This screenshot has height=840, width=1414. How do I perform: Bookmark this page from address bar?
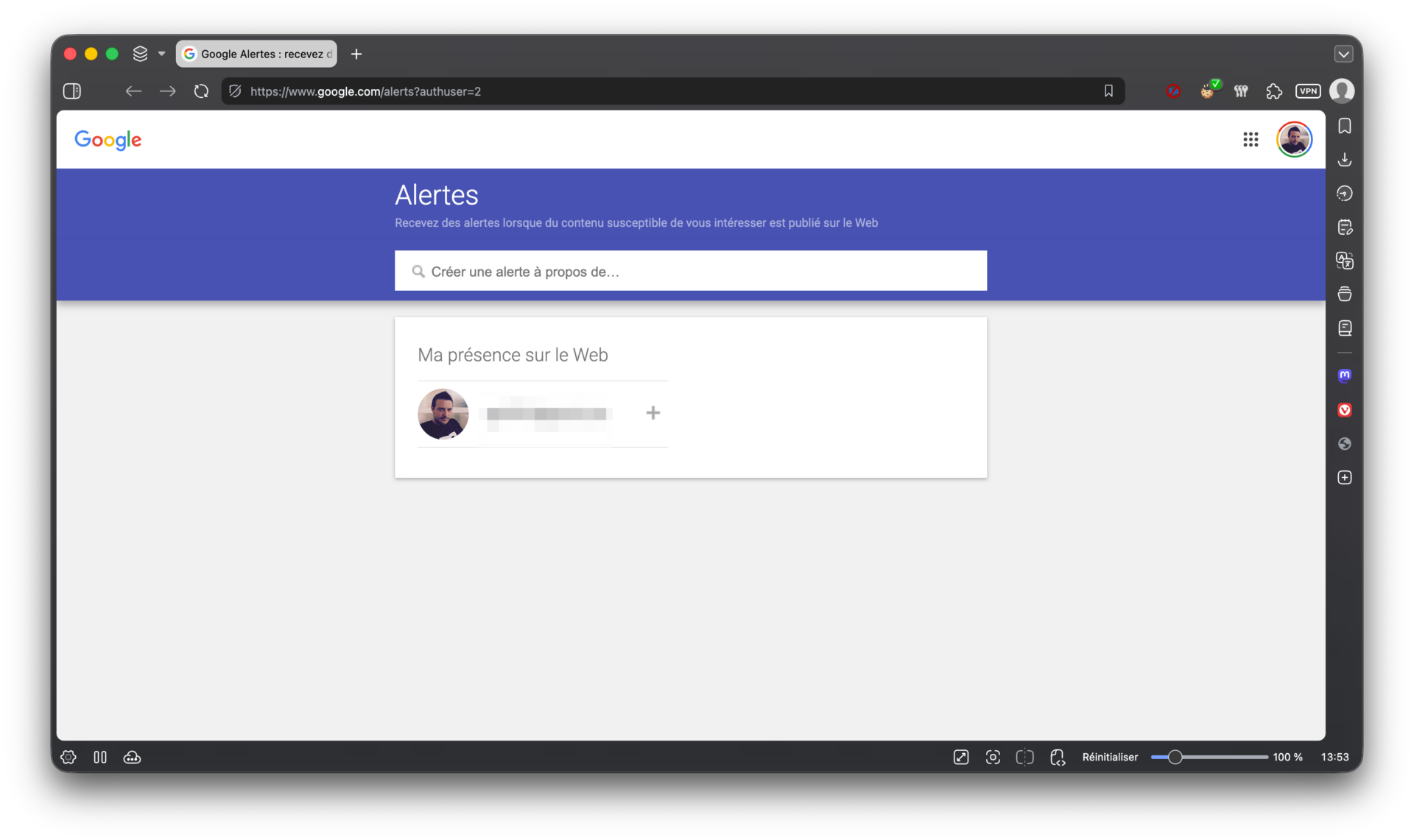[1108, 91]
